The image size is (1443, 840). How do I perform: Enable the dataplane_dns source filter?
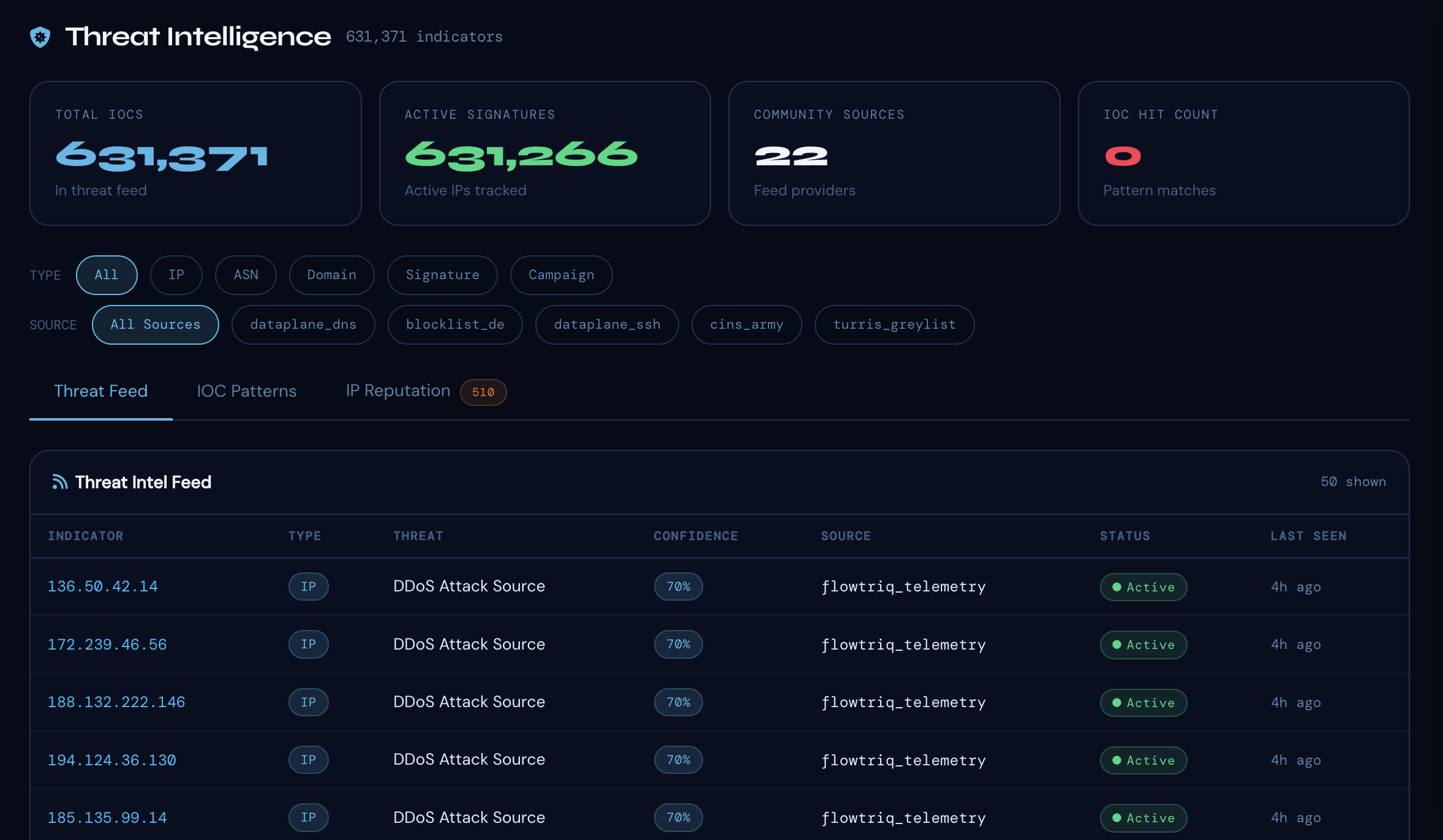coord(303,324)
